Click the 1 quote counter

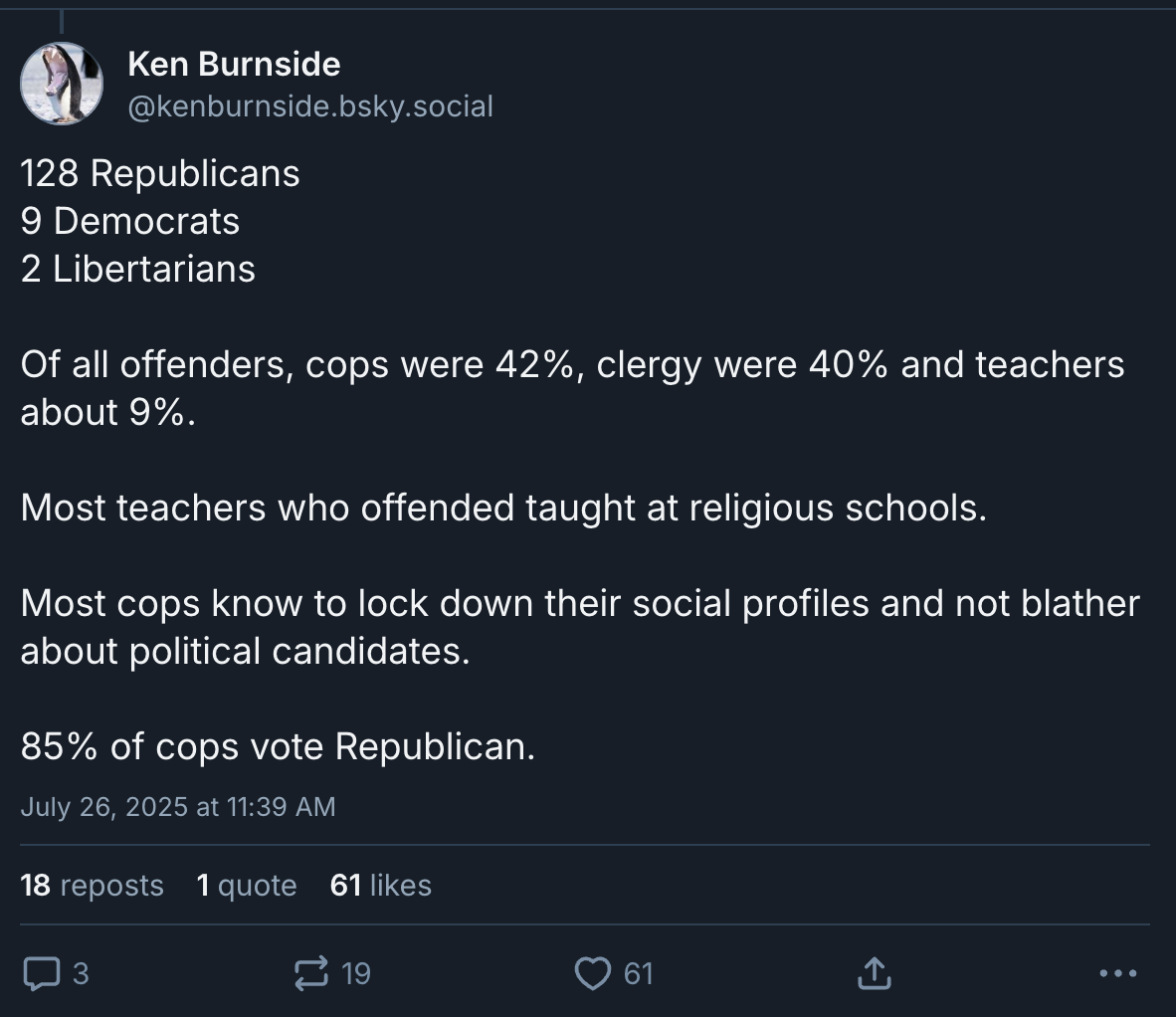click(x=247, y=885)
